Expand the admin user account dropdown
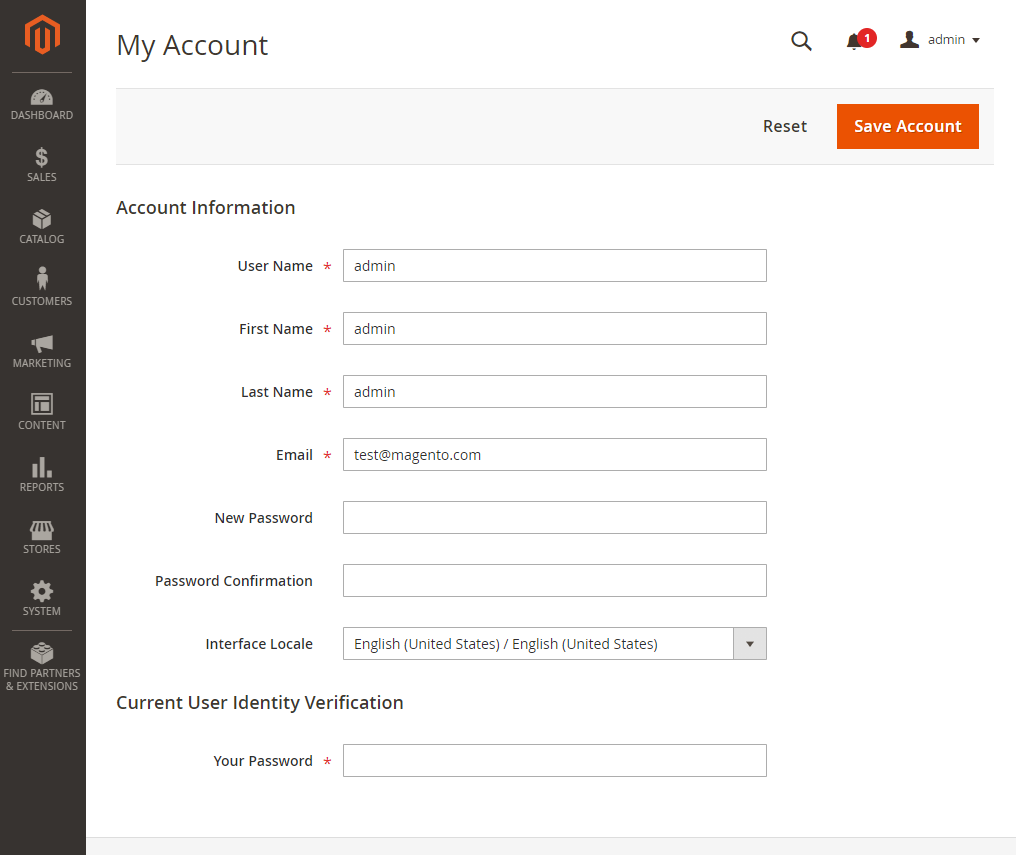The width and height of the screenshot is (1016, 855). coord(940,40)
